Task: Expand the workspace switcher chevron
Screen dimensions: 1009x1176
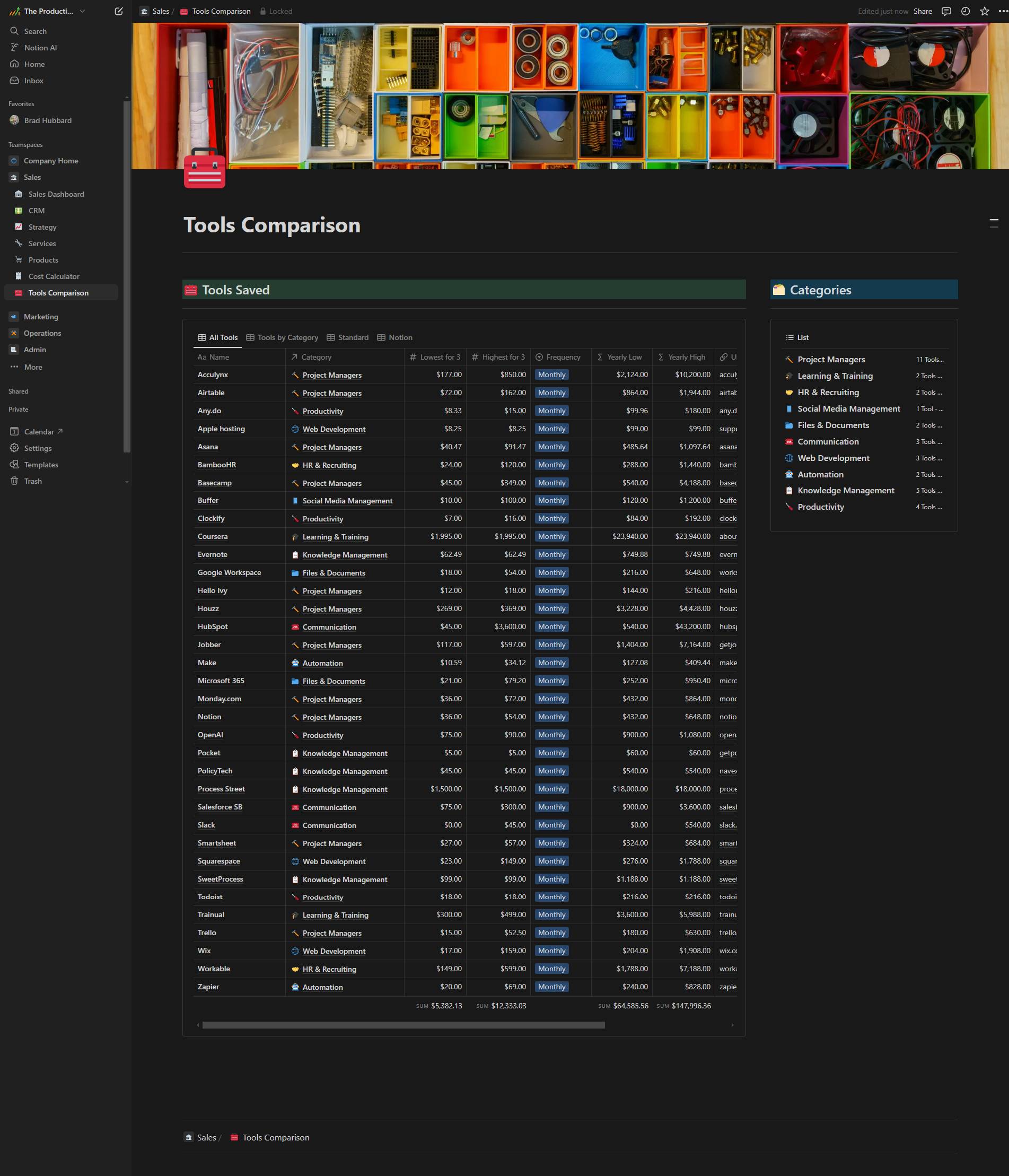Action: coord(82,11)
